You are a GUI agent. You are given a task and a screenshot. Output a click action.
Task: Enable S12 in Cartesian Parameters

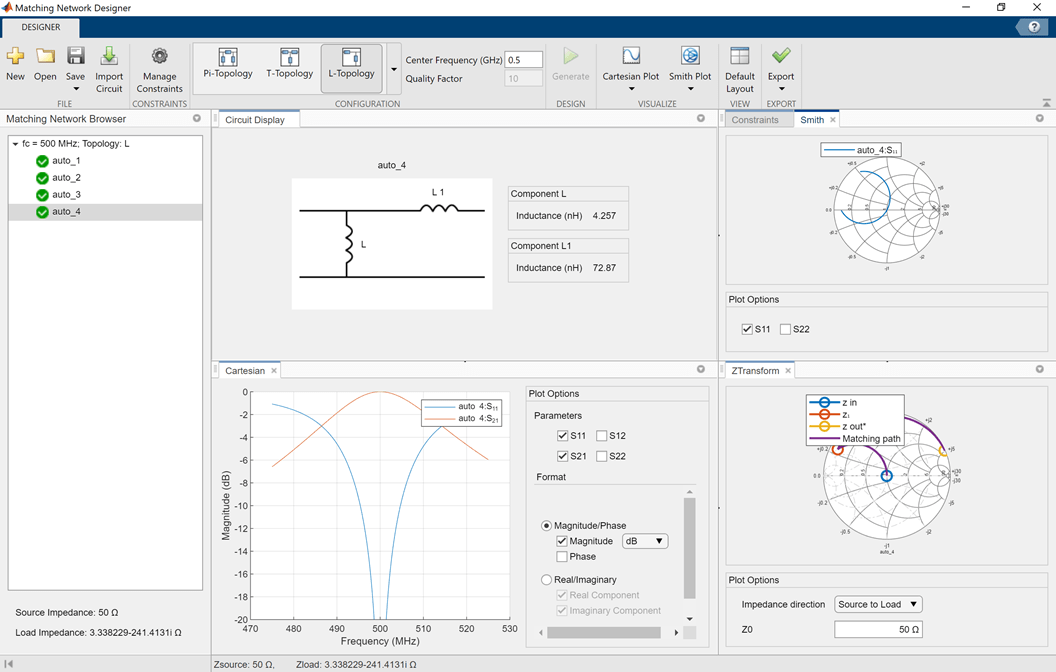(601, 436)
